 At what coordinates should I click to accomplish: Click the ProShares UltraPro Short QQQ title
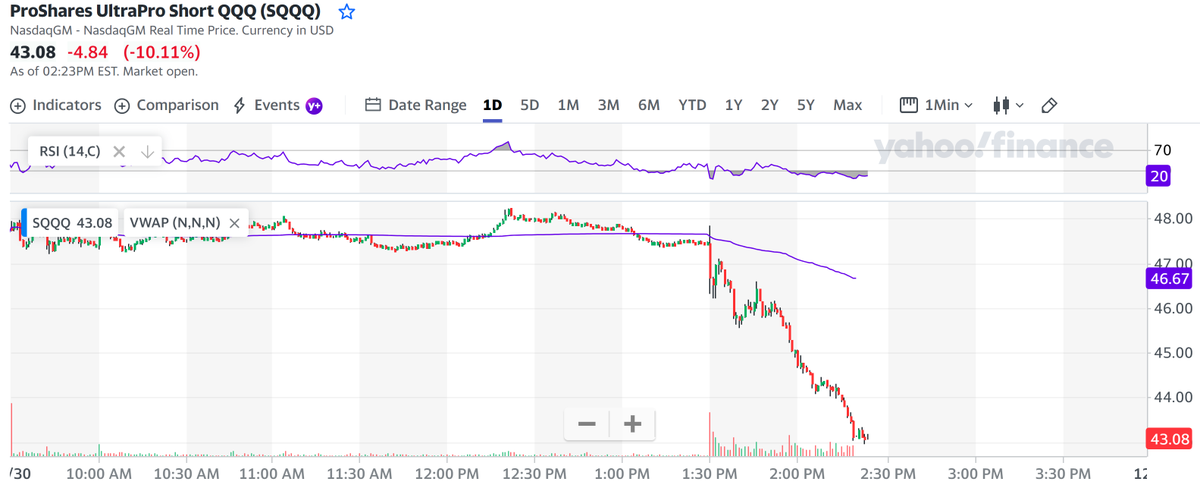pos(166,12)
